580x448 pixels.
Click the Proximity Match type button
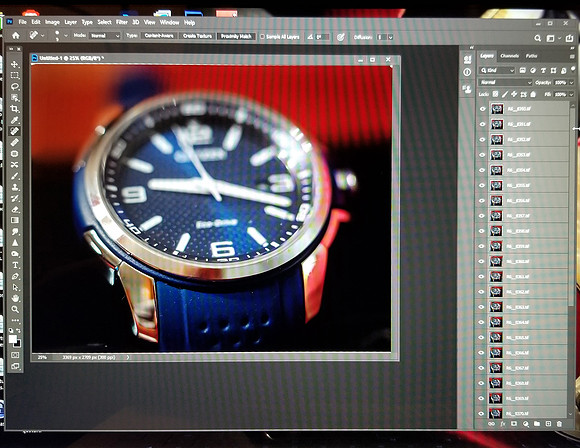tap(236, 36)
